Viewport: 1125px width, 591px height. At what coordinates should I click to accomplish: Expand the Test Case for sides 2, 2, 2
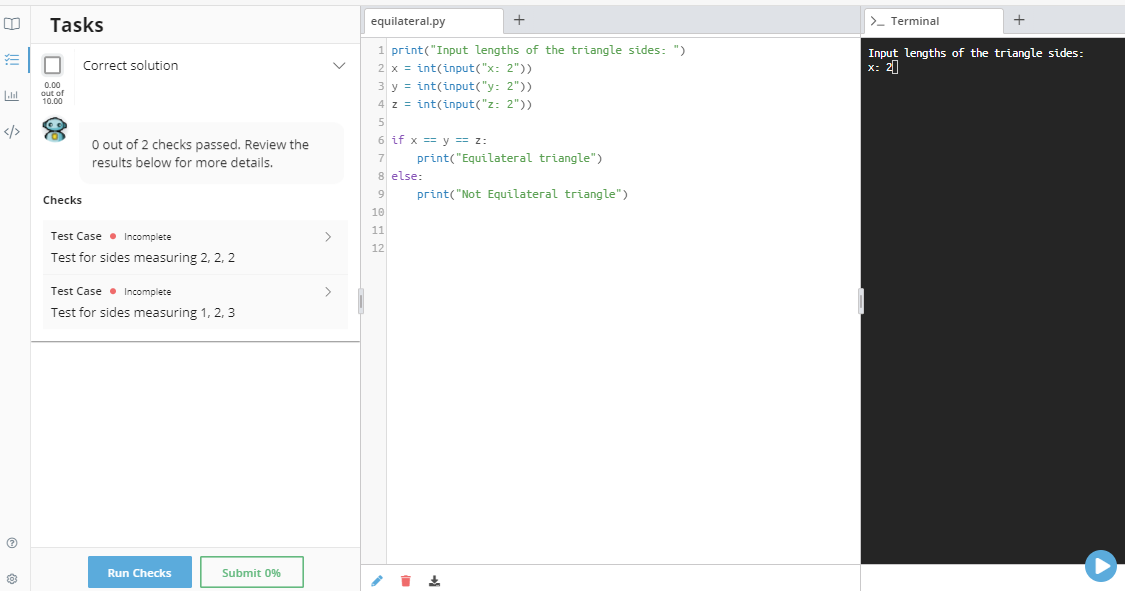(x=327, y=237)
